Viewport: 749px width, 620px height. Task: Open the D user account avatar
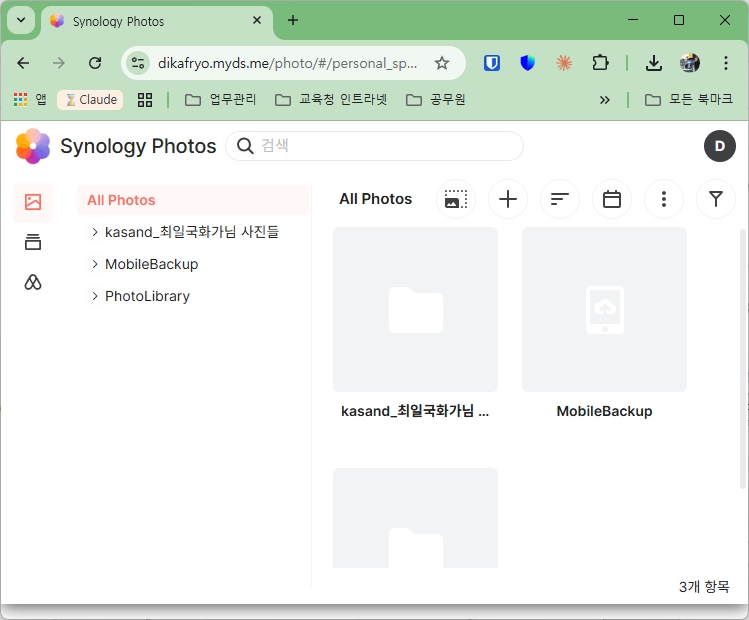pyautogui.click(x=719, y=146)
